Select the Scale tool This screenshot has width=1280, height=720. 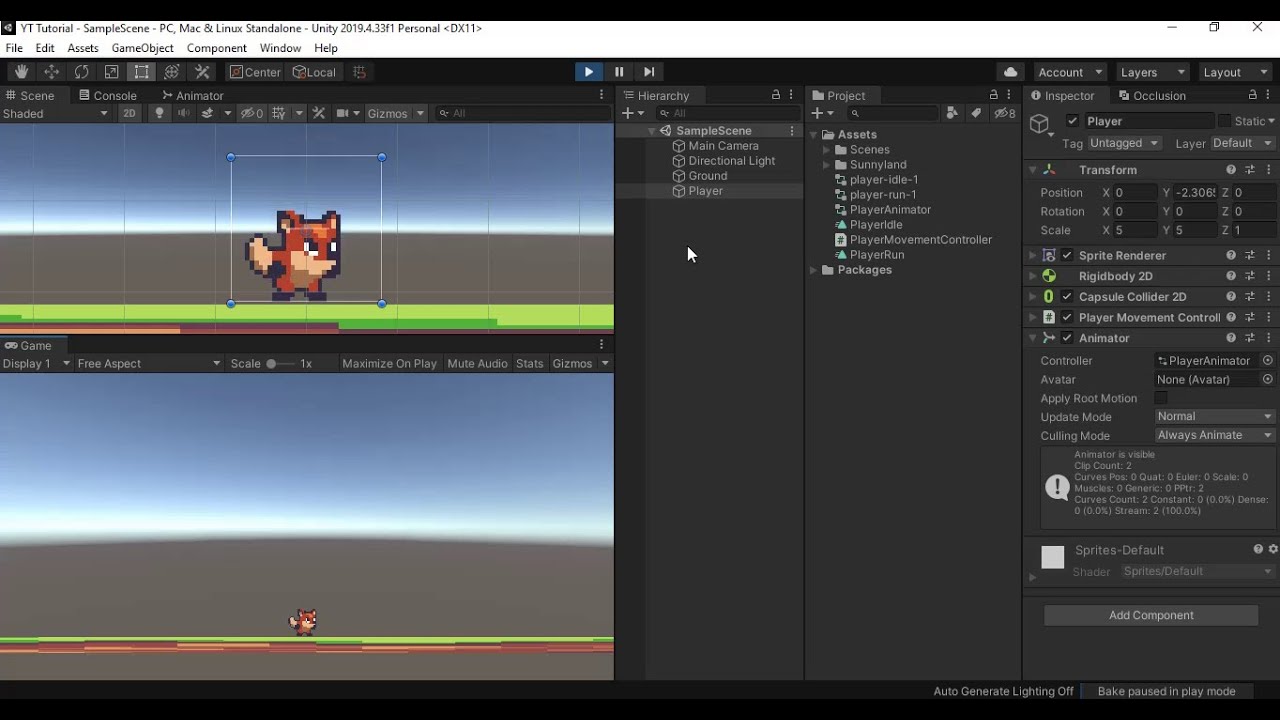[111, 72]
